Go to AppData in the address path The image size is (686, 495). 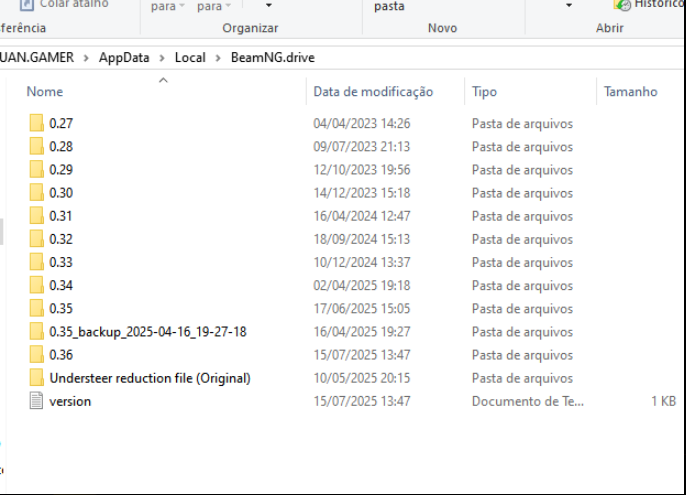(x=124, y=58)
